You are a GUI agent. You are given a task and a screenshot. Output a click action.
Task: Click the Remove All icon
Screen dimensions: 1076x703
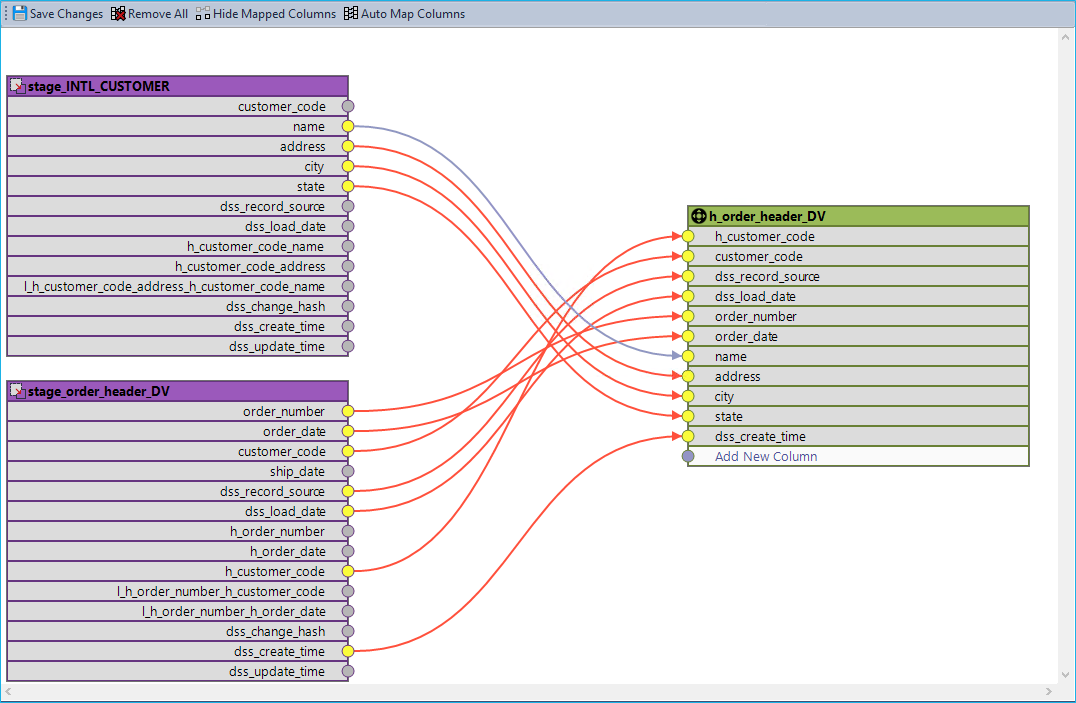118,13
